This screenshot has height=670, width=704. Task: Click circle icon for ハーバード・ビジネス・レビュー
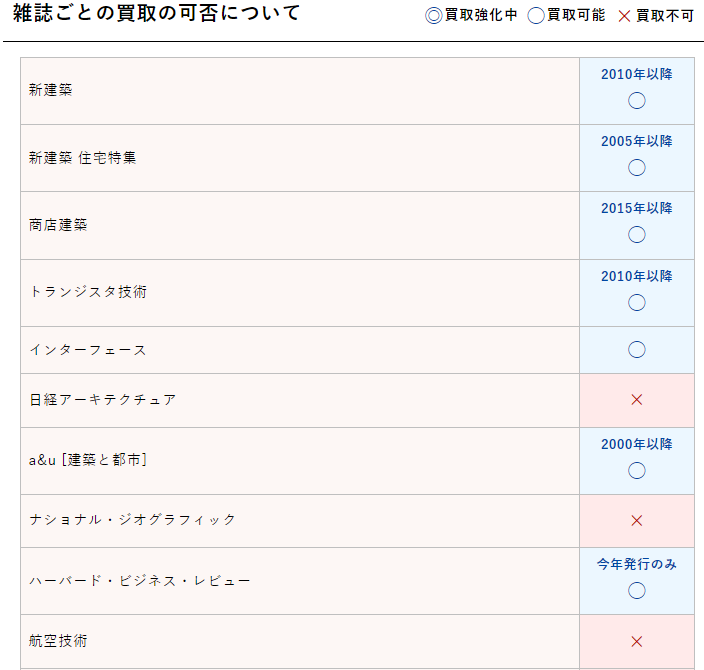636,590
